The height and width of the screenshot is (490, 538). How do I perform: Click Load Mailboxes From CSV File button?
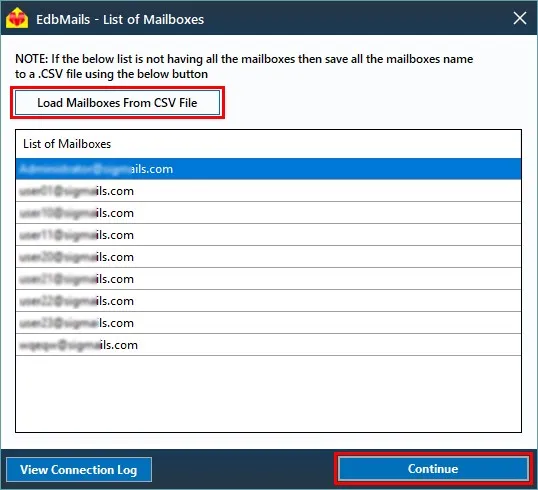point(117,103)
